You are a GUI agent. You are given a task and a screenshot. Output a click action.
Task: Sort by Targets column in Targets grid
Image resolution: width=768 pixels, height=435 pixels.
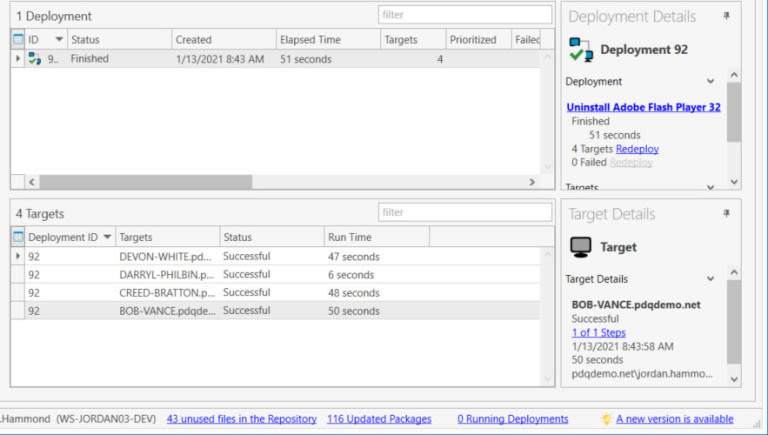(x=167, y=237)
